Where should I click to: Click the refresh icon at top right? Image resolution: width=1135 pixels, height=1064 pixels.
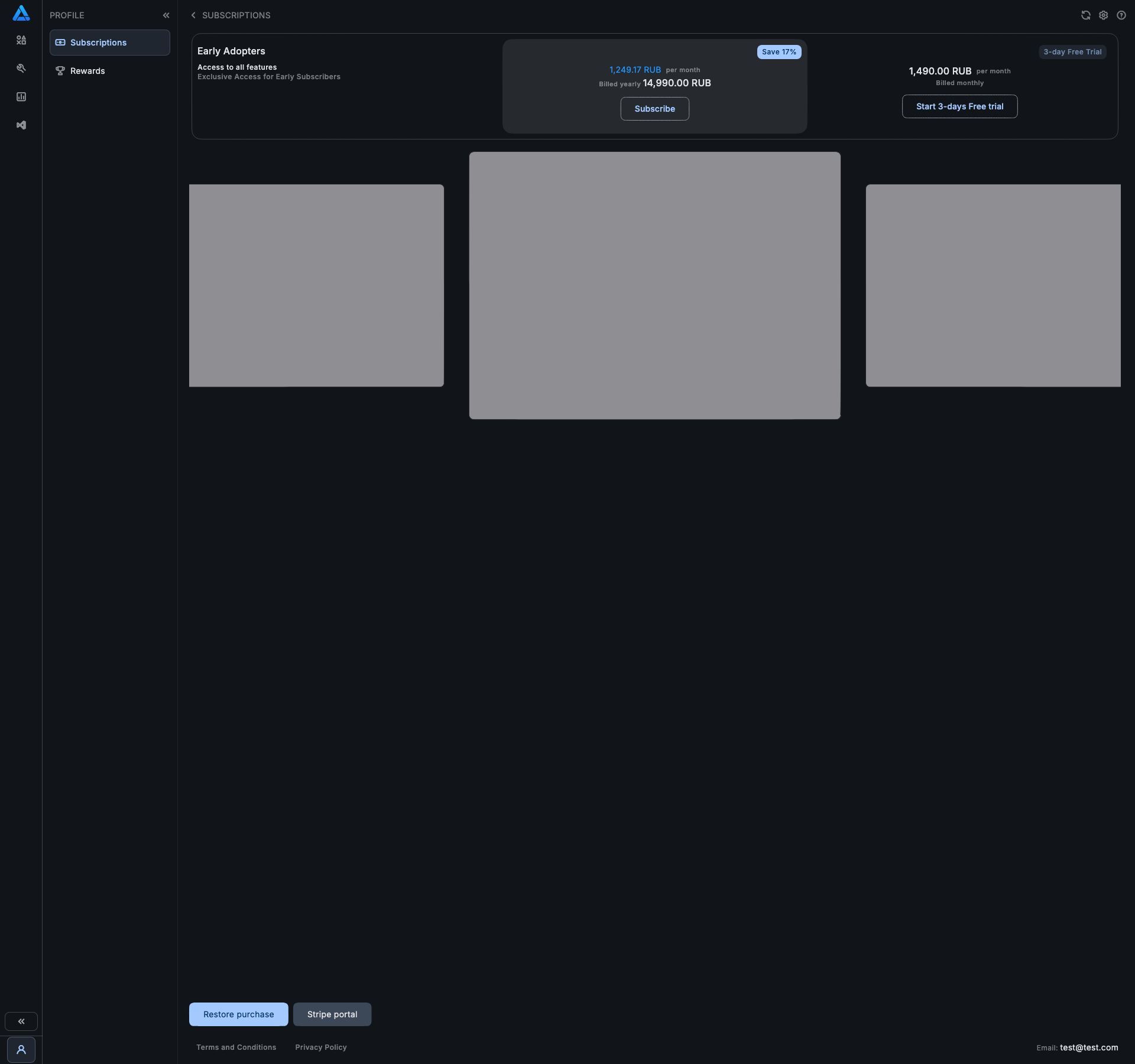point(1085,15)
